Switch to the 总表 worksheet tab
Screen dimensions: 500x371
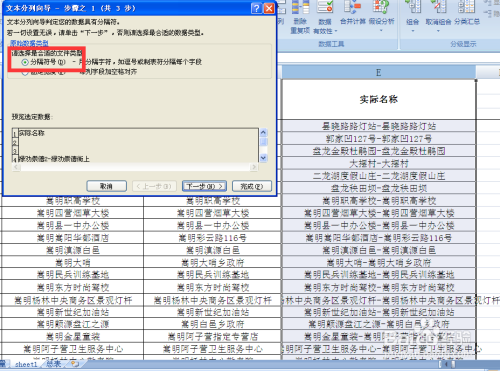[54, 364]
